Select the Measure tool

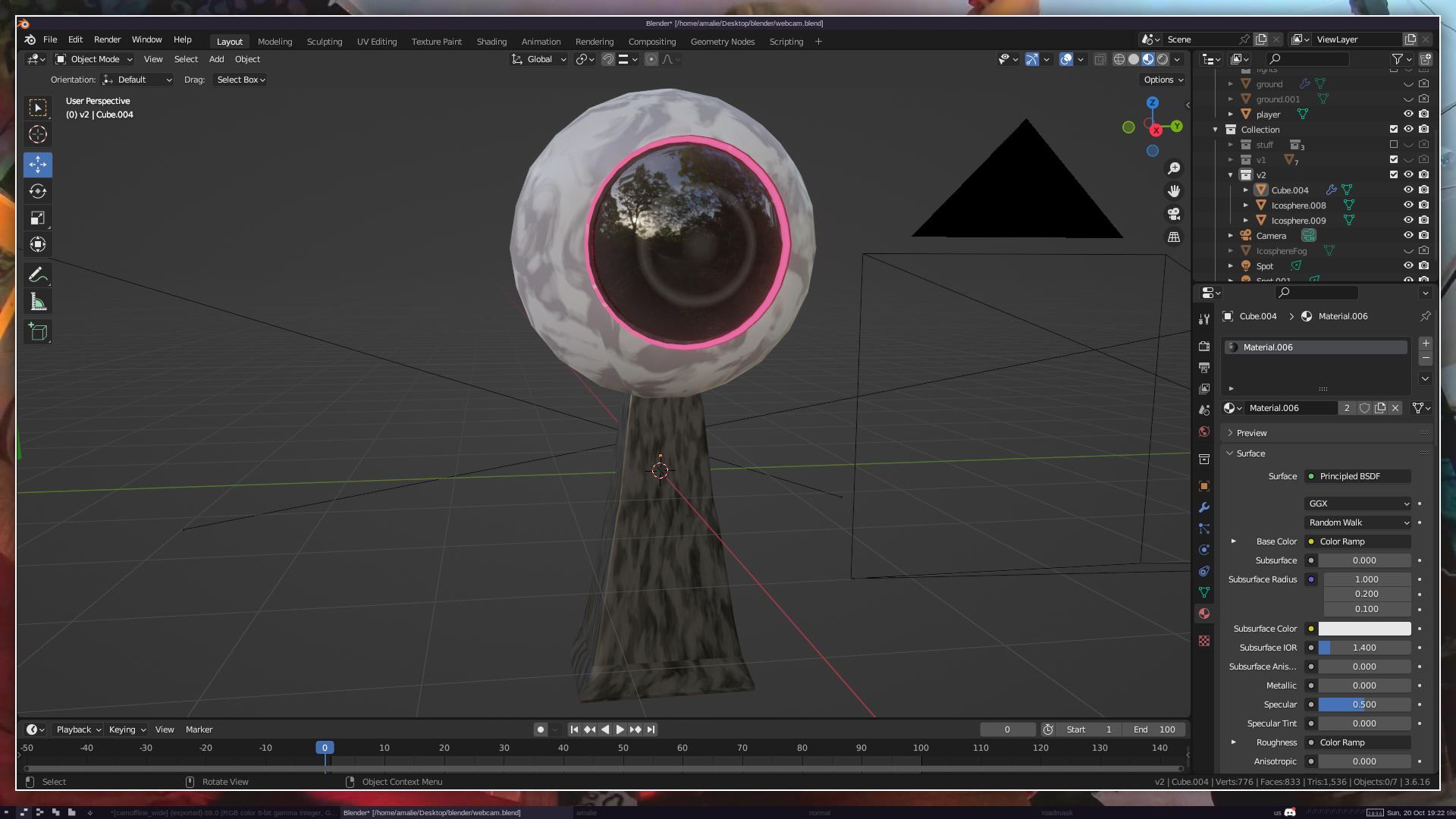click(x=38, y=303)
